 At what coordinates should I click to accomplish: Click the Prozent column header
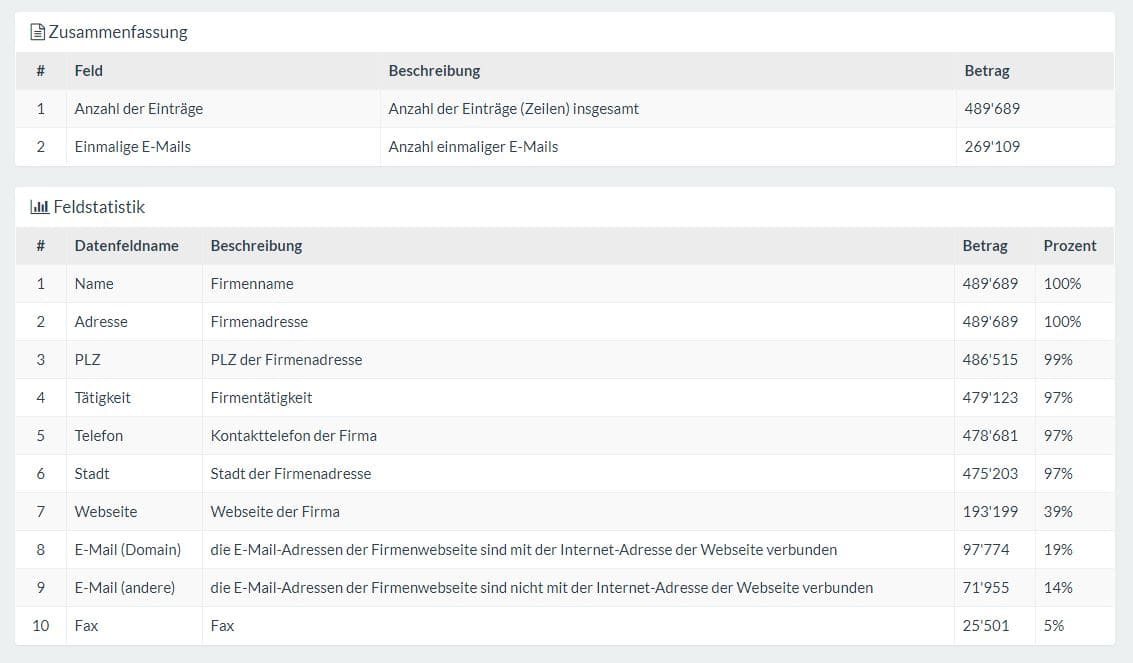point(1069,246)
